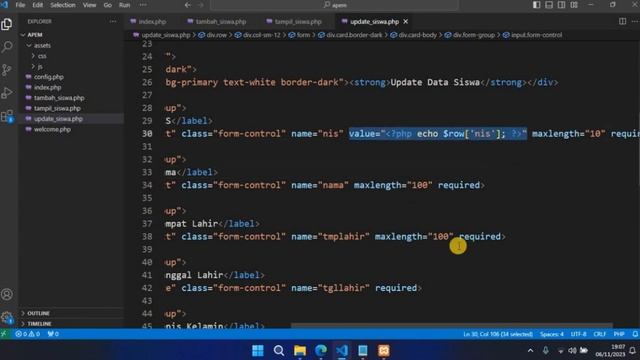Click errors and warnings count in status bar
The width and height of the screenshot is (640, 360).
pyautogui.click(x=28, y=334)
